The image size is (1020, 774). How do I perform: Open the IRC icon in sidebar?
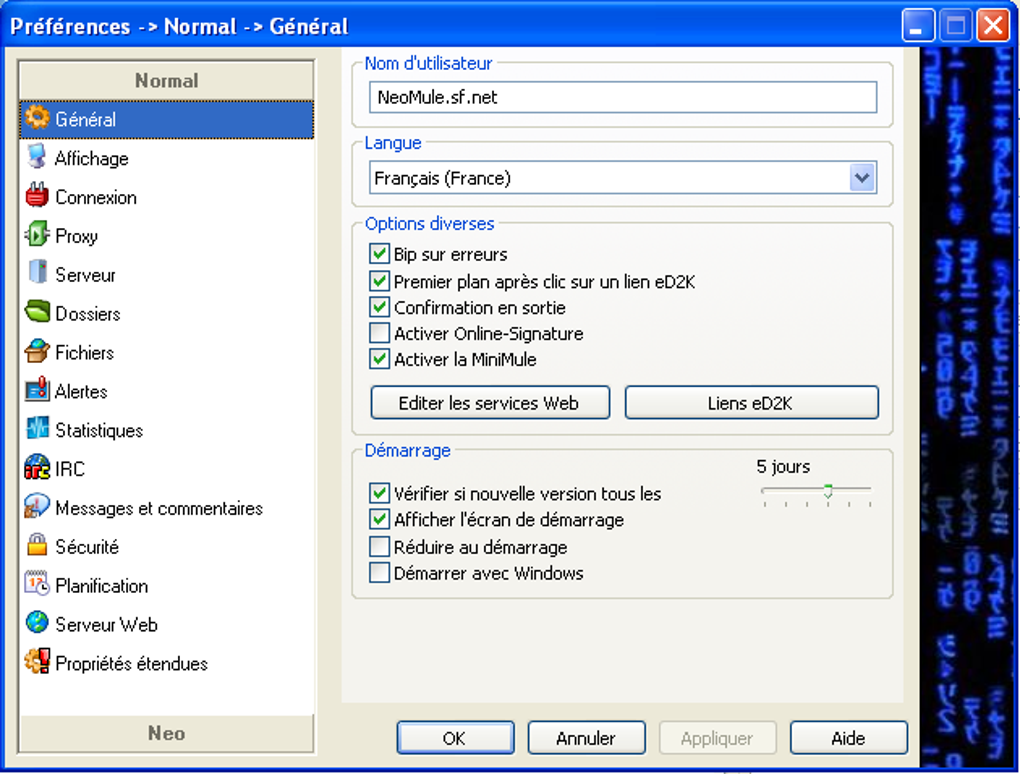click(x=37, y=468)
